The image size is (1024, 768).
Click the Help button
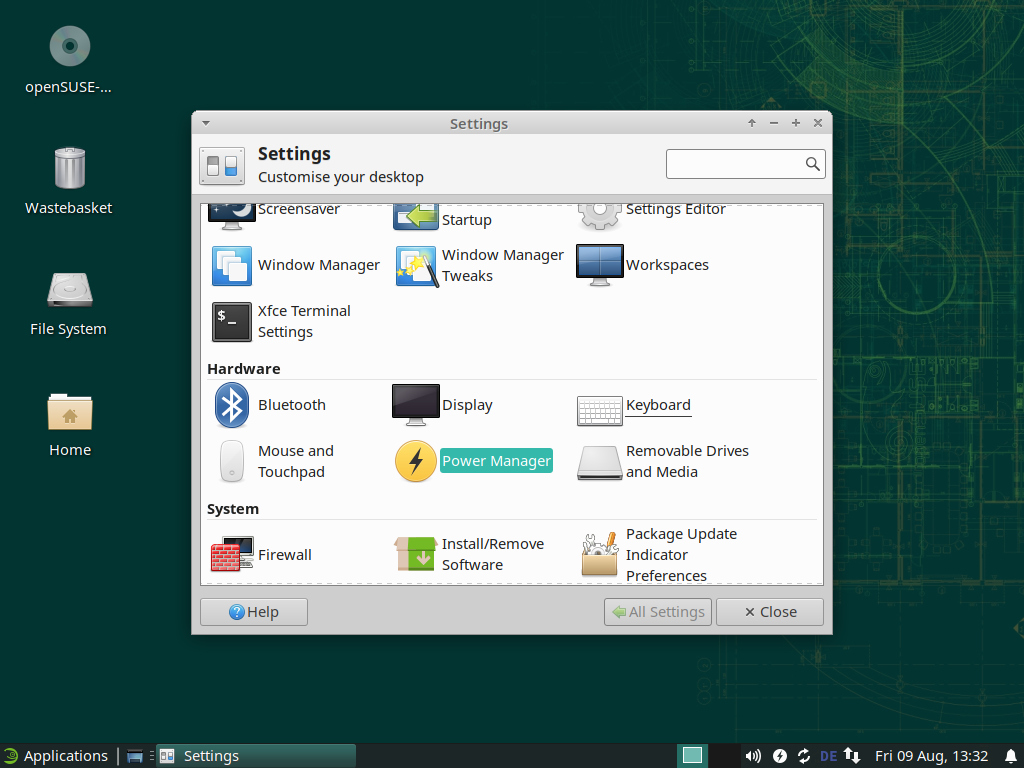click(254, 612)
